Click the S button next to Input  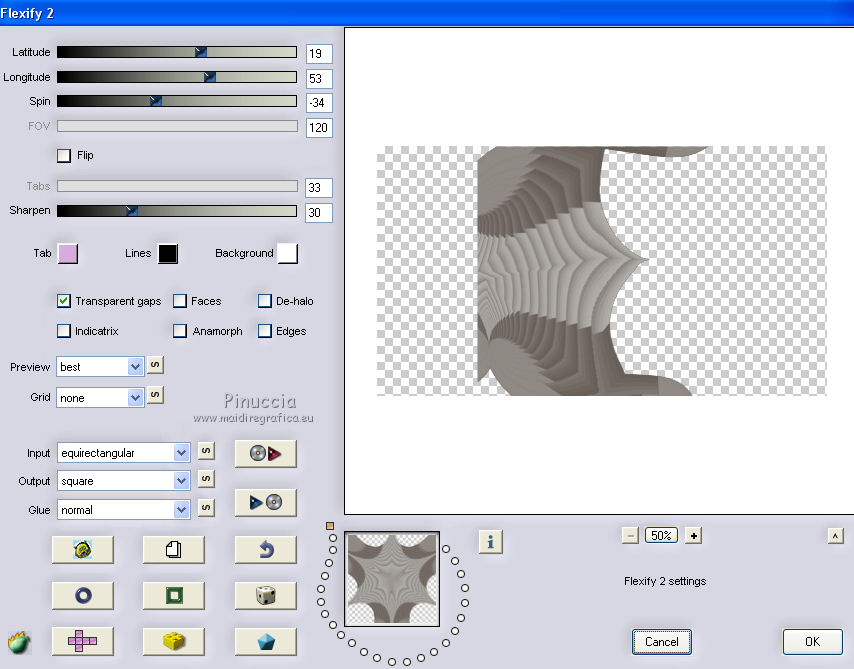[x=206, y=451]
